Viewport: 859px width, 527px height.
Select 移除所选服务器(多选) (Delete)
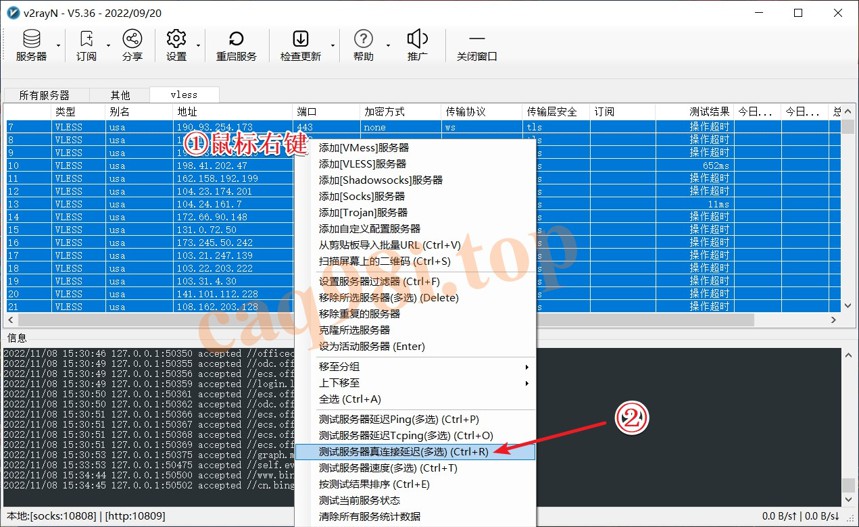click(x=415, y=297)
